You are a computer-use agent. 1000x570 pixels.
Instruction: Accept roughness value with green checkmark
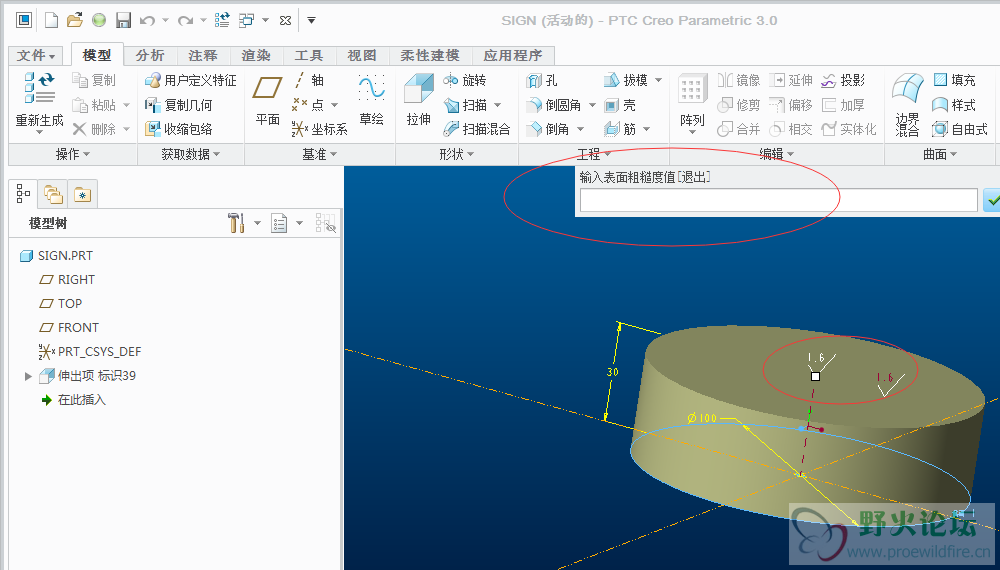pos(991,200)
